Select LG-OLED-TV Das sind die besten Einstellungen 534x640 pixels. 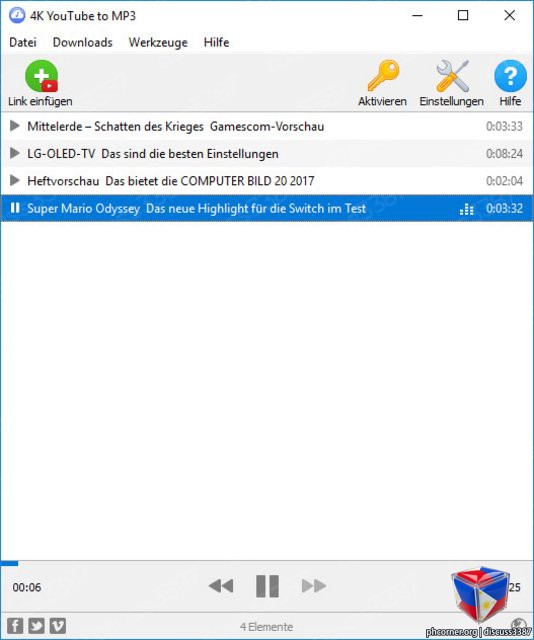click(153, 154)
